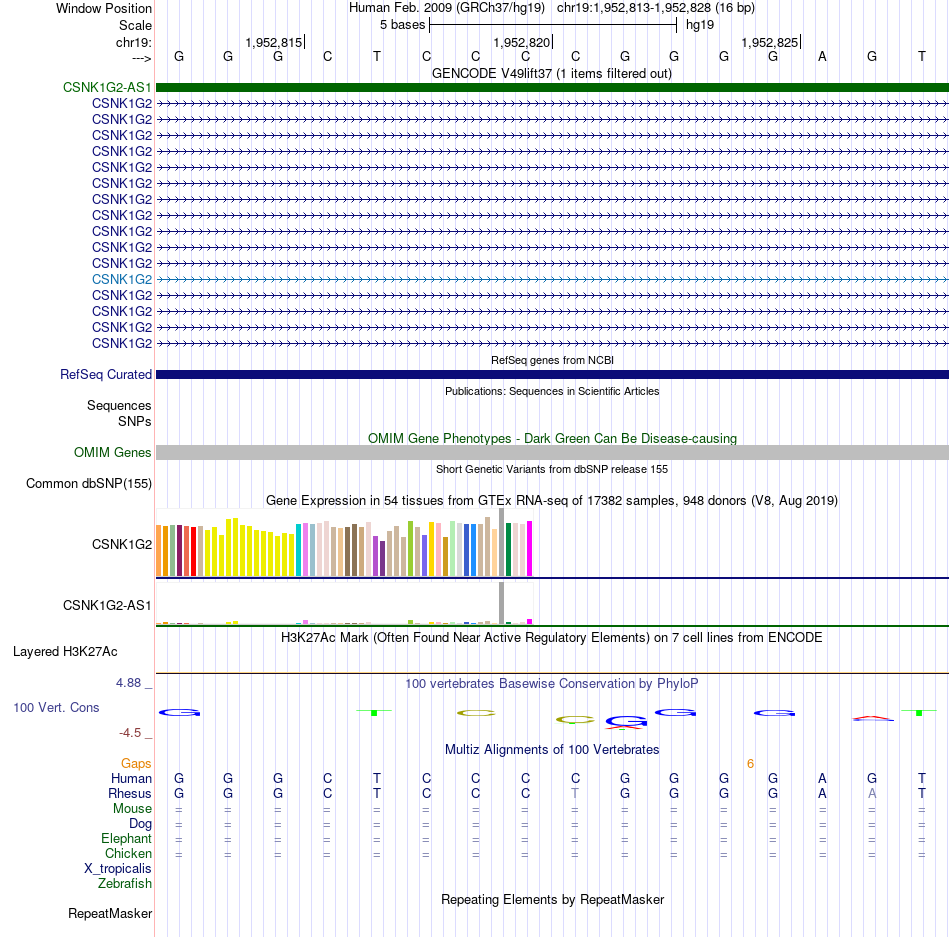Click the green CSNK1G2-AS1 gene label

pos(107,87)
